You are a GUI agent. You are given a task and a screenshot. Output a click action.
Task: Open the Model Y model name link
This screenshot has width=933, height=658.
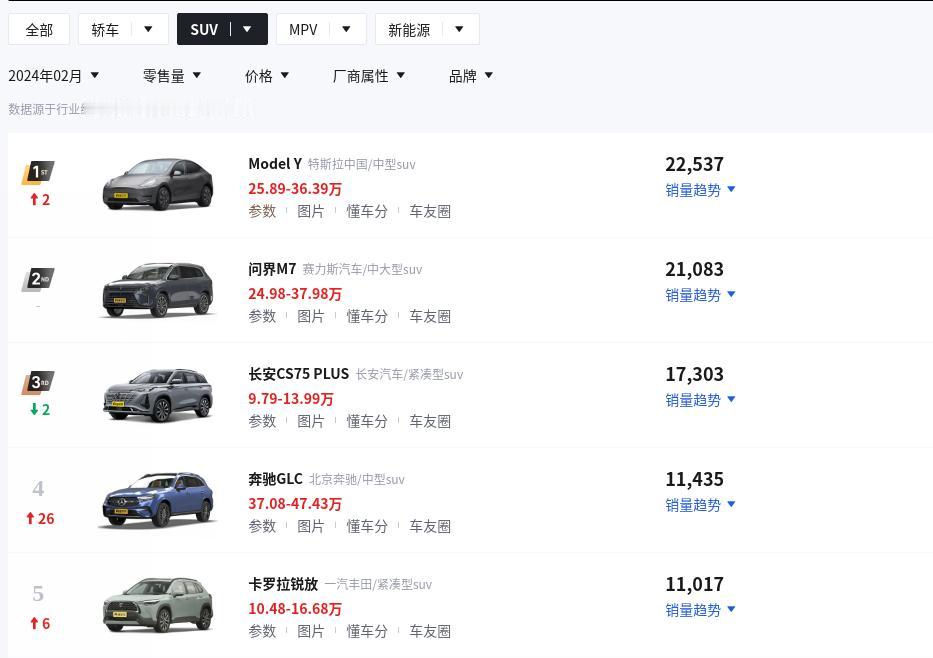coord(275,164)
